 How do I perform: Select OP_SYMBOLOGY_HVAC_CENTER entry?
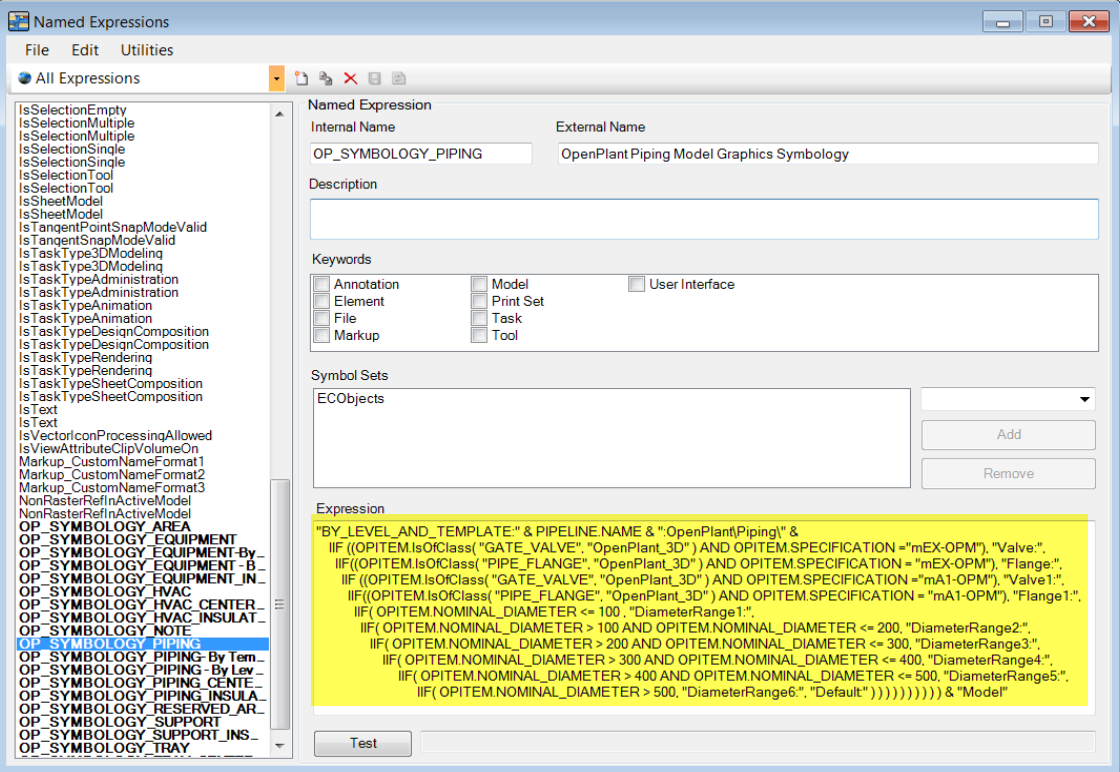coord(143,604)
